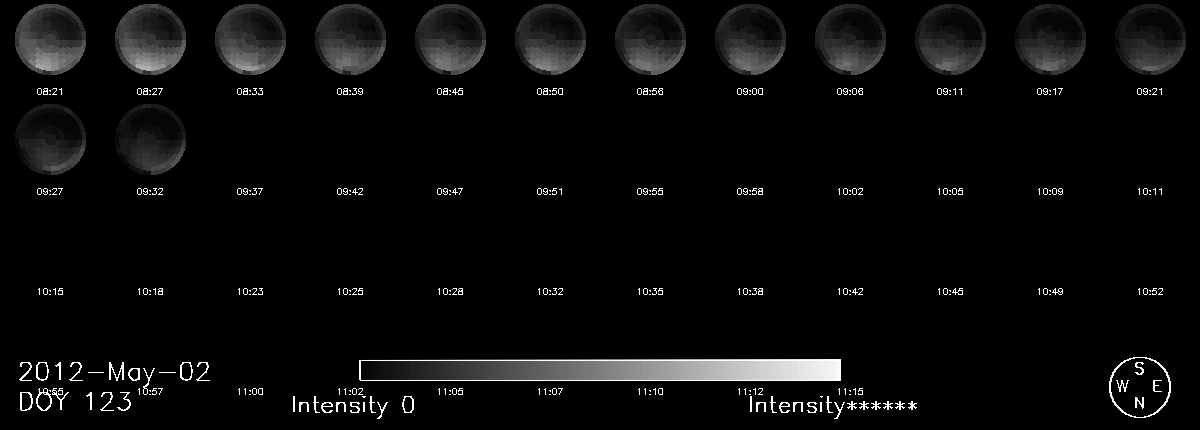Click the 09:55 time label
Viewport: 1200px width, 430px height.
coord(650,191)
